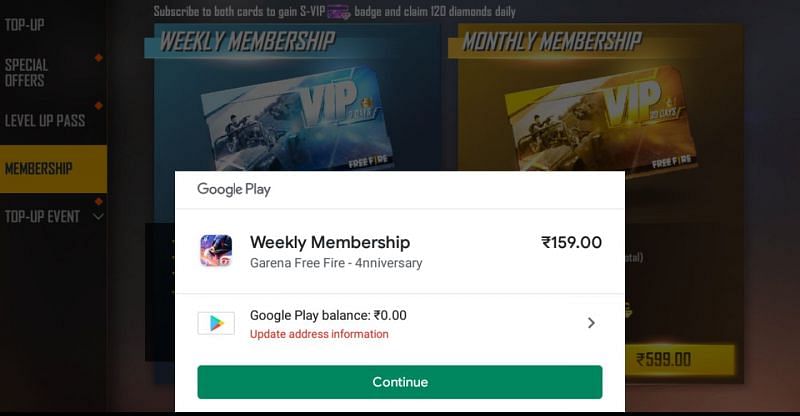Open the TOP-UP EVENT sidebar item
The height and width of the screenshot is (416, 800).
42,217
